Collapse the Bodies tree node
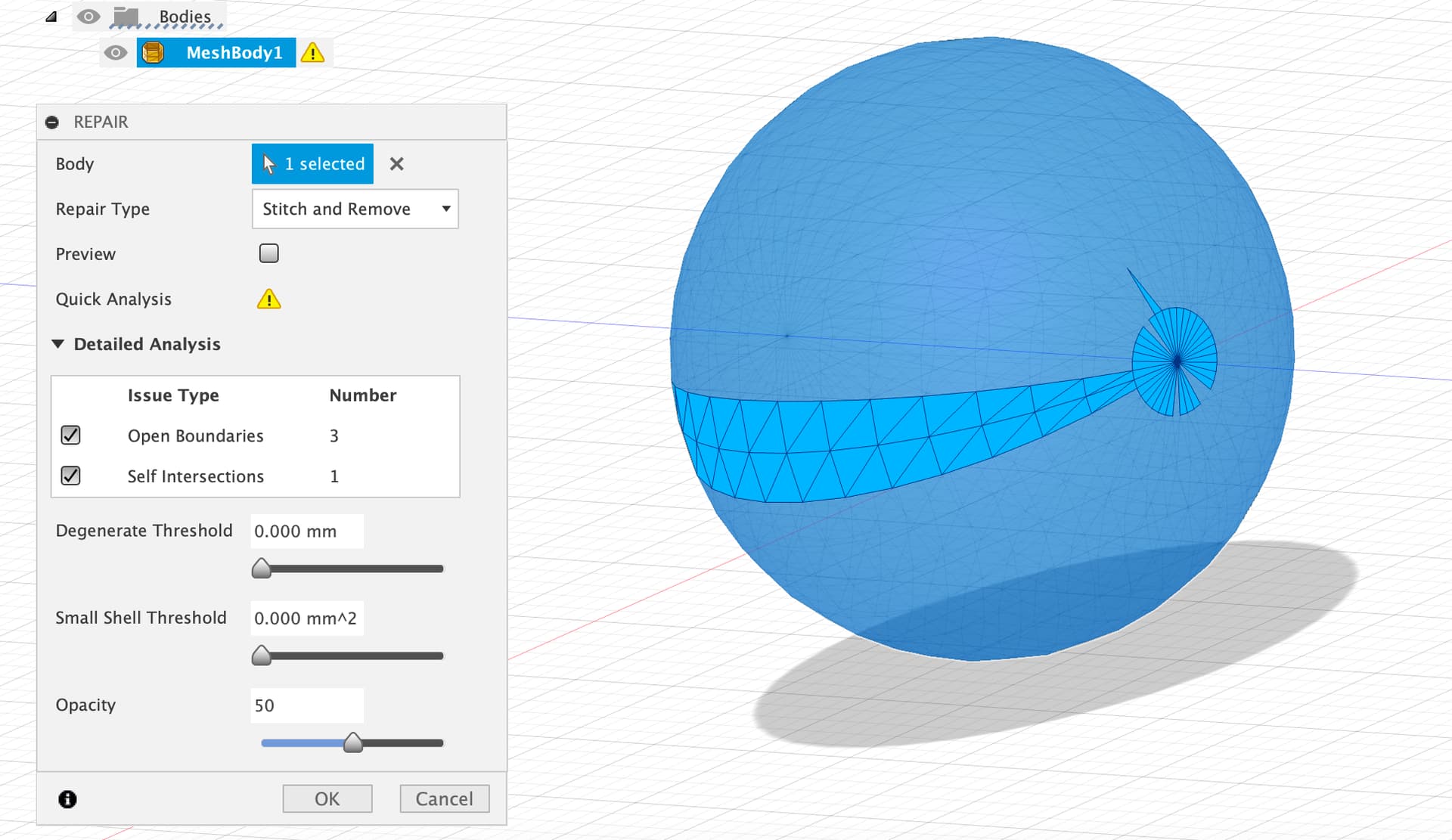1452x840 pixels. (x=51, y=17)
